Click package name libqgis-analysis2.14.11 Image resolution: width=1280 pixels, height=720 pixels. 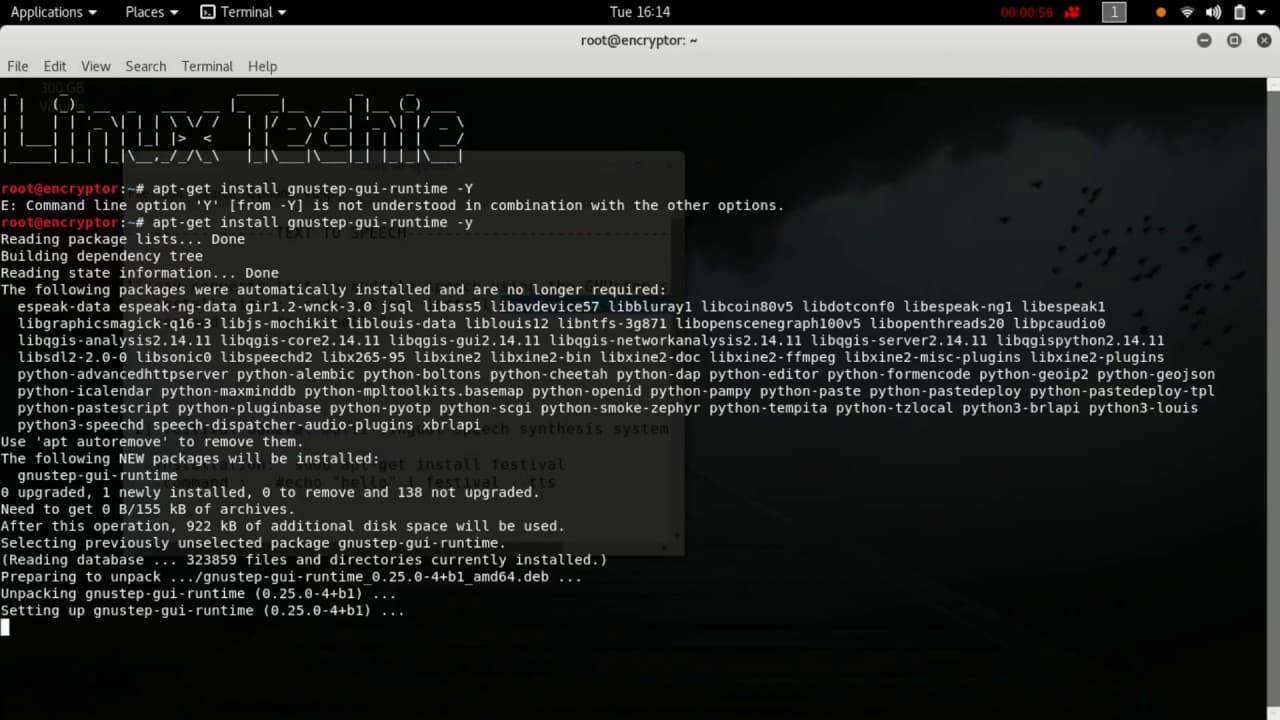[x=115, y=341]
